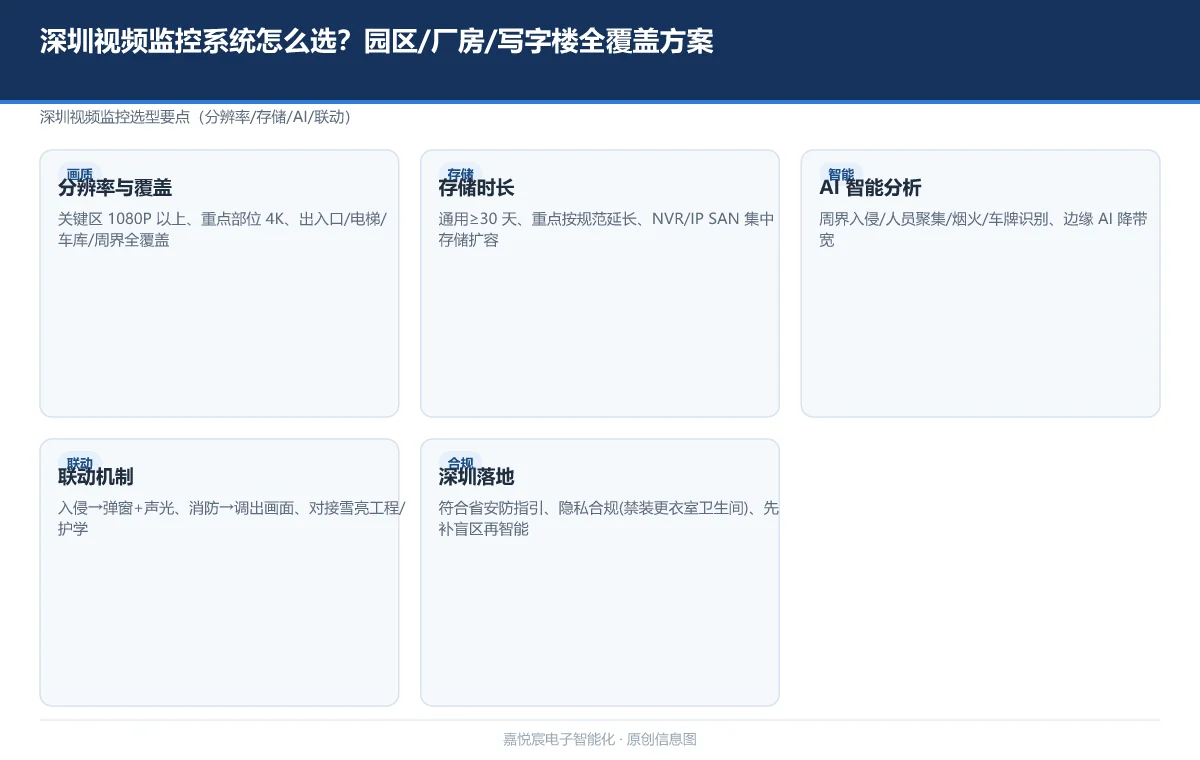Click the 存储时长 card heading
The height and width of the screenshot is (760, 1200).
(x=477, y=188)
